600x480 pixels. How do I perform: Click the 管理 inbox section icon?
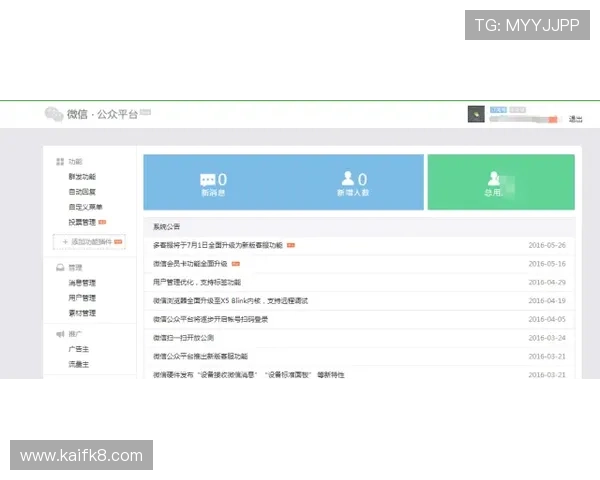pos(60,268)
